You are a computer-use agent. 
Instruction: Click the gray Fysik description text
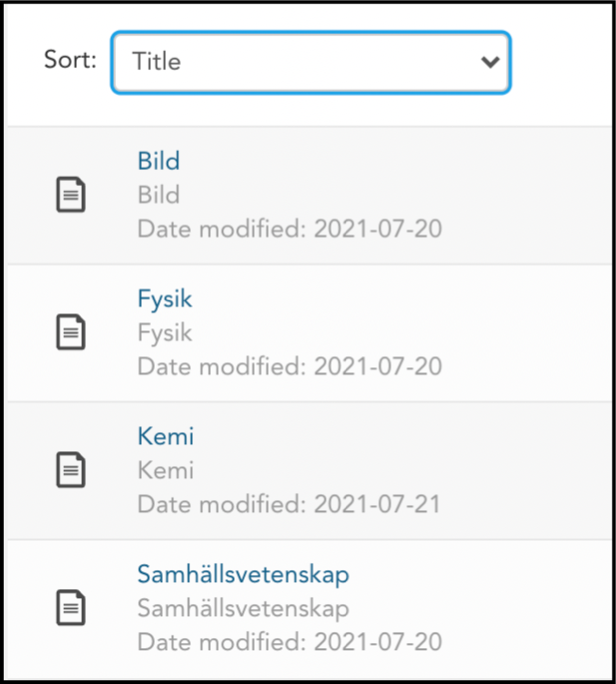(x=165, y=333)
